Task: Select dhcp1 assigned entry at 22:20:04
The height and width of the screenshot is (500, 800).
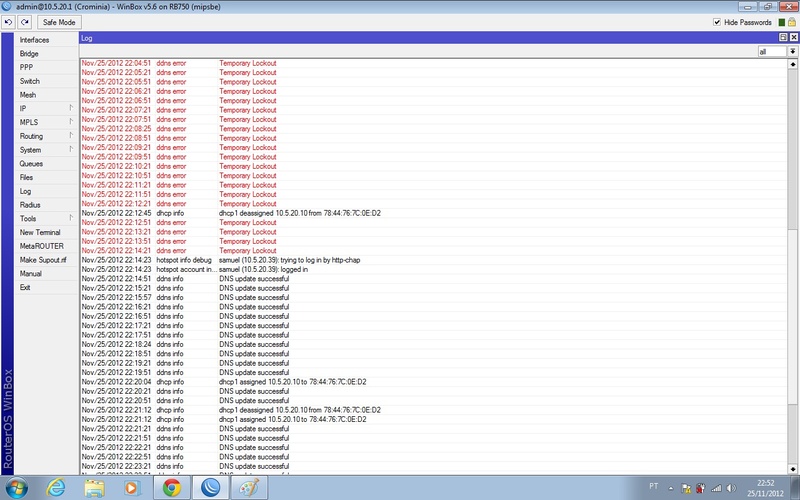Action: coord(433,382)
